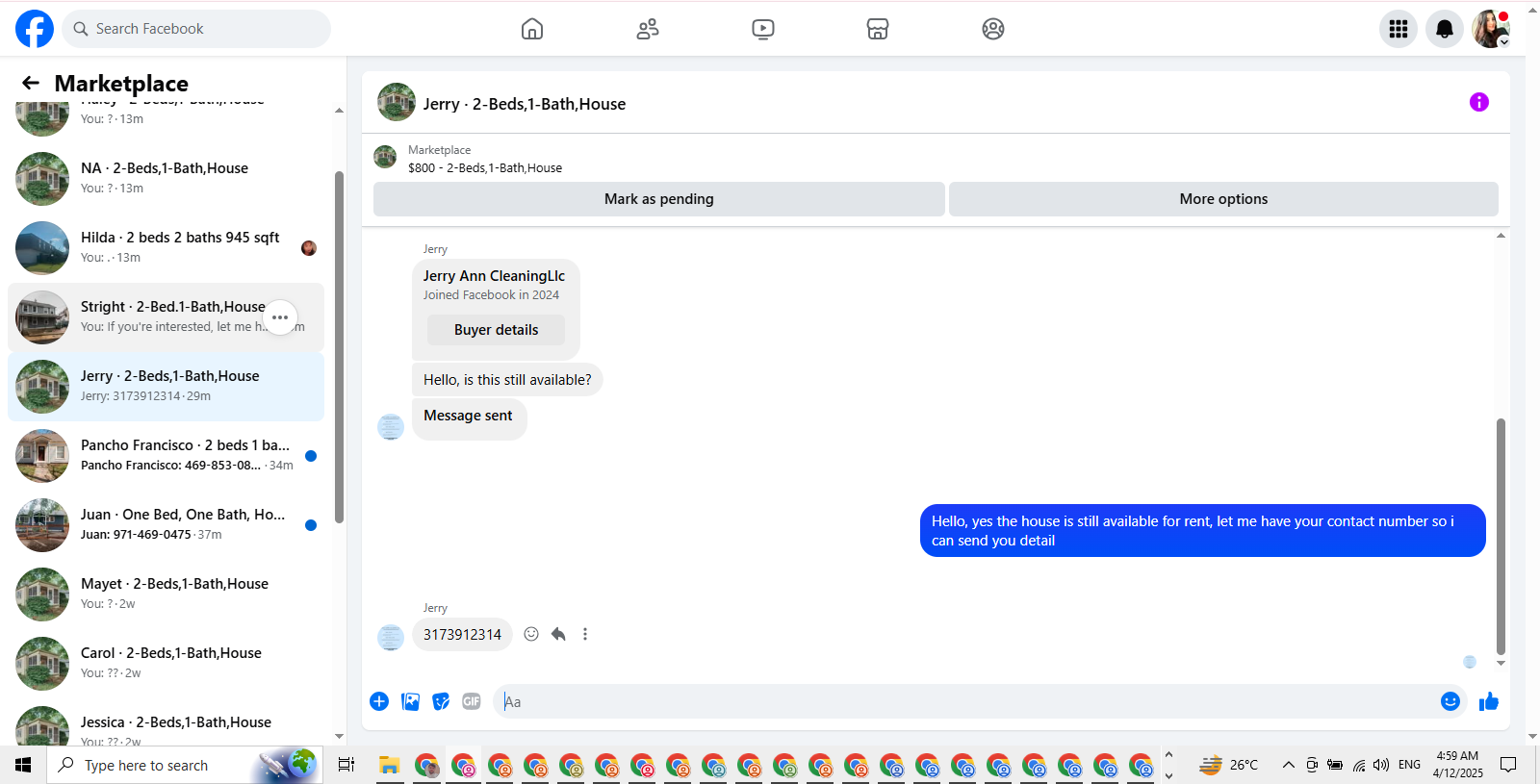
Task: Open the Carol 2-Beds,1-Bath,House conversation
Action: click(x=166, y=663)
